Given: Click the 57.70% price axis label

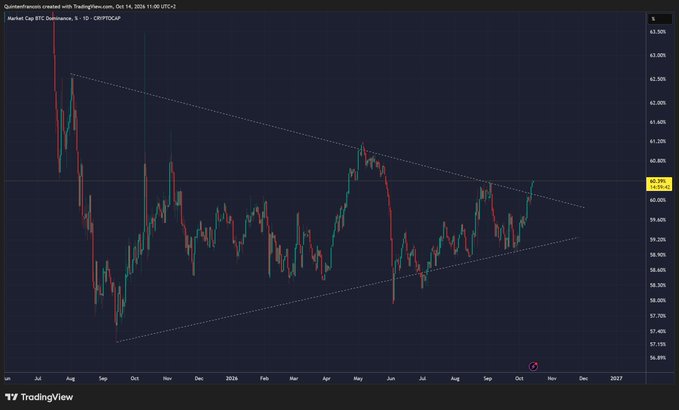Looking at the screenshot, I should pyautogui.click(x=657, y=316).
